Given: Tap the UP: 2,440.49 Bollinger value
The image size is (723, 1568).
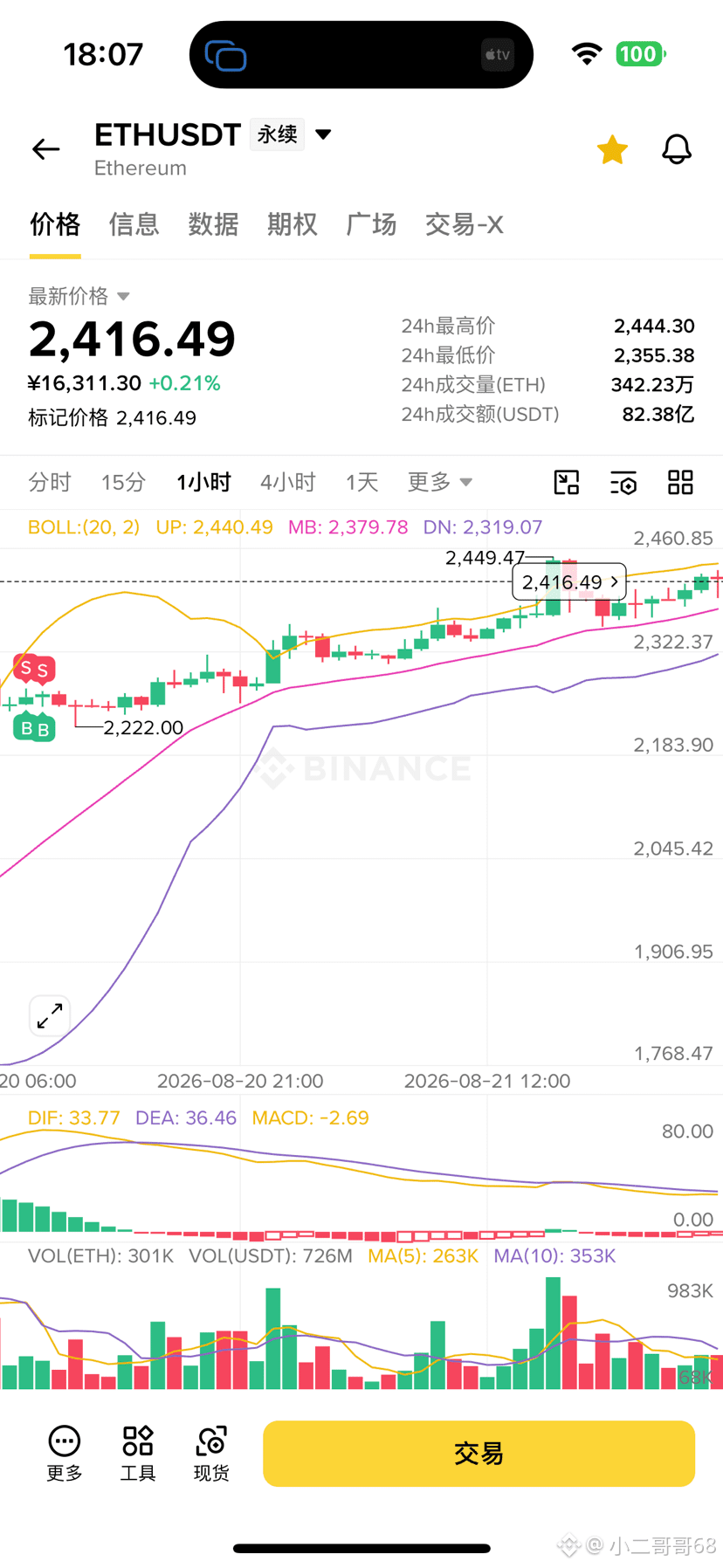Looking at the screenshot, I should pyautogui.click(x=214, y=527).
